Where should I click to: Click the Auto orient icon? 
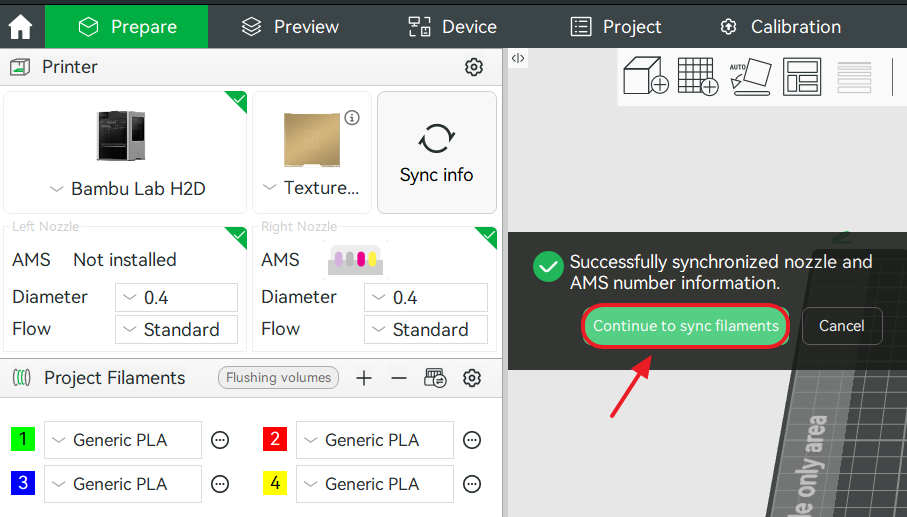click(x=750, y=76)
